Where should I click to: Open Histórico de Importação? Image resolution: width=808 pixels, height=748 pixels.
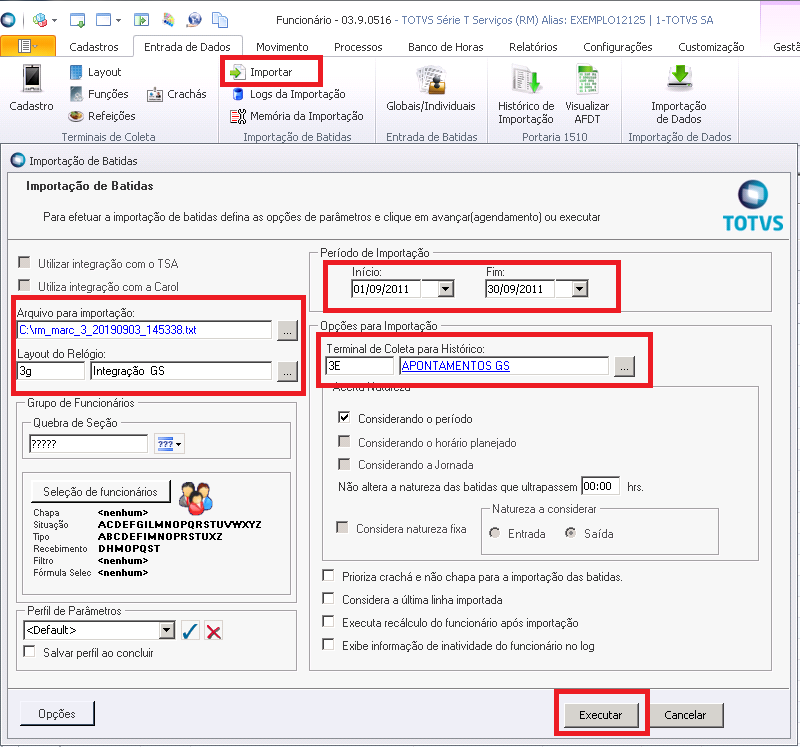click(x=526, y=94)
